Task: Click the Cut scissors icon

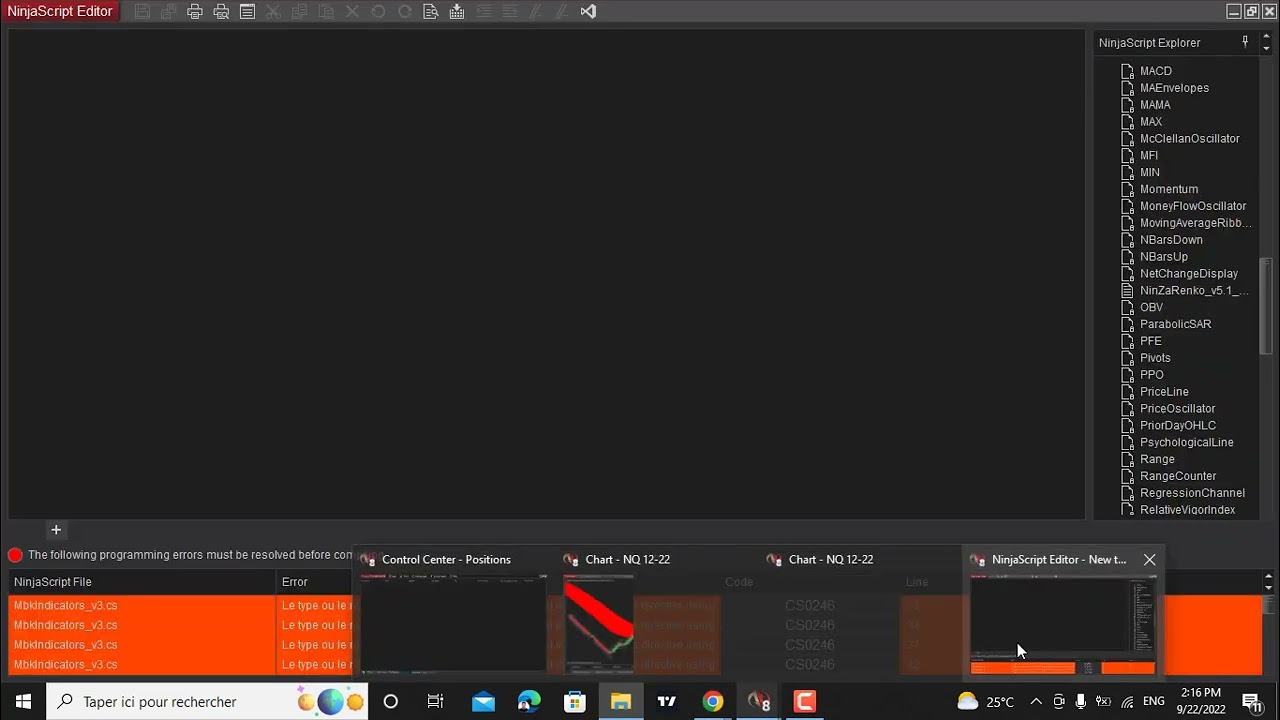Action: 273,12
